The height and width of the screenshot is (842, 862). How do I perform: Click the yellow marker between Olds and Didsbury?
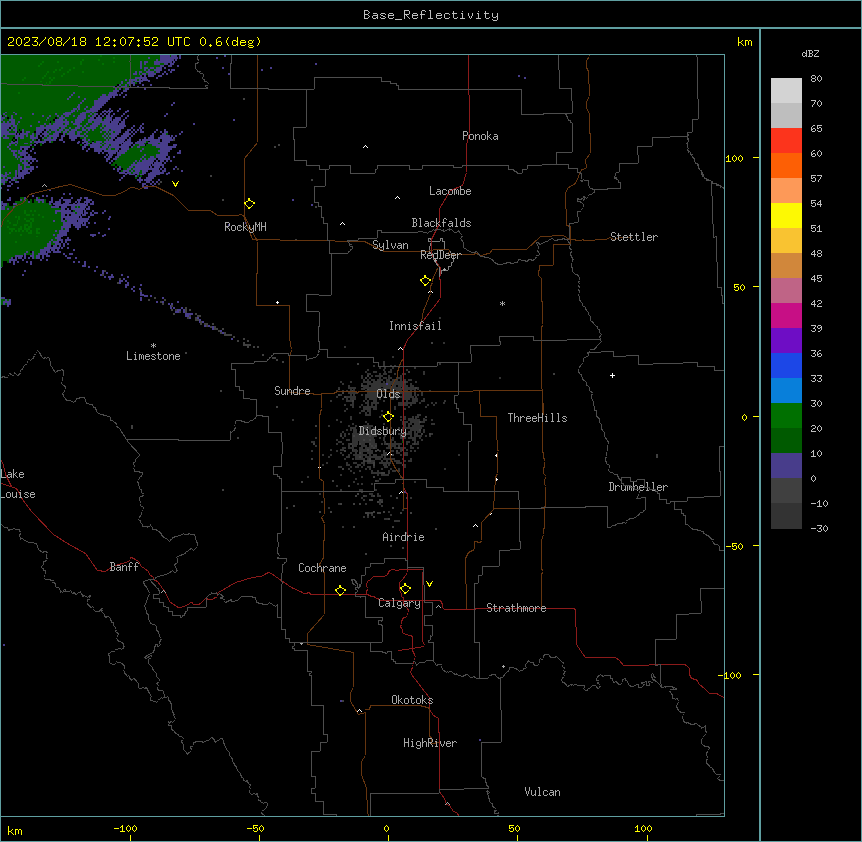[389, 417]
